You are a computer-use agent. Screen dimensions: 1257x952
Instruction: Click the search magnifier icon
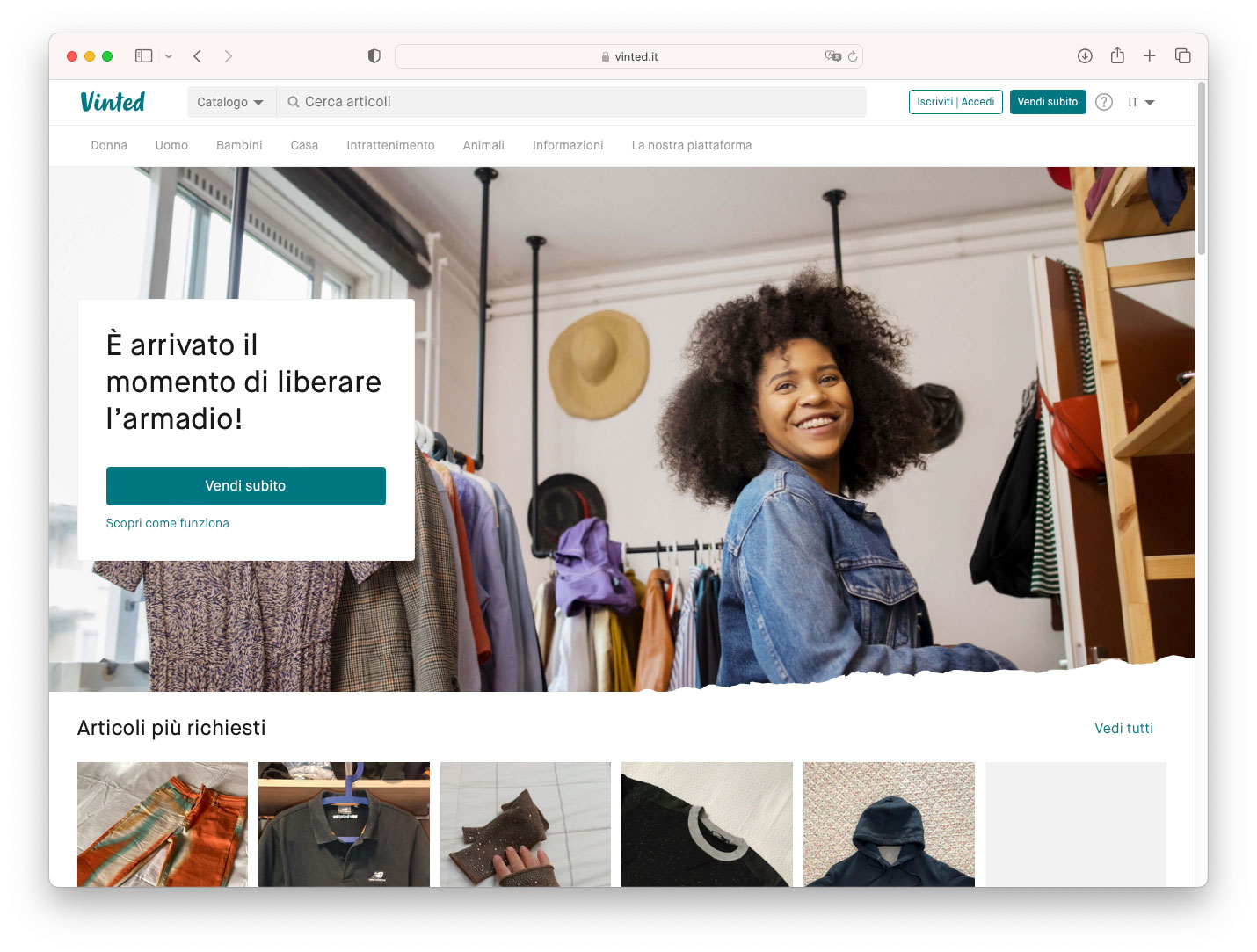click(294, 102)
